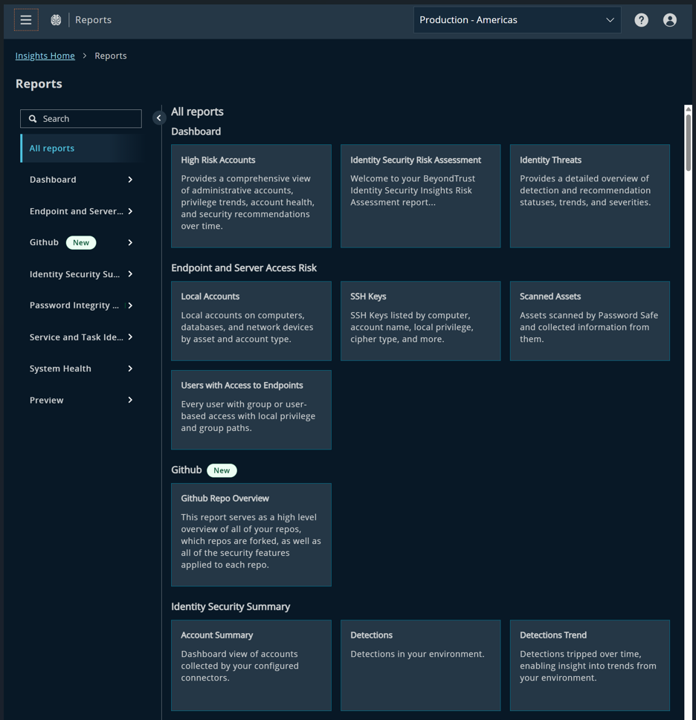Go to the Insights Home breadcrumb link
Image resolution: width=696 pixels, height=720 pixels.
(45, 56)
